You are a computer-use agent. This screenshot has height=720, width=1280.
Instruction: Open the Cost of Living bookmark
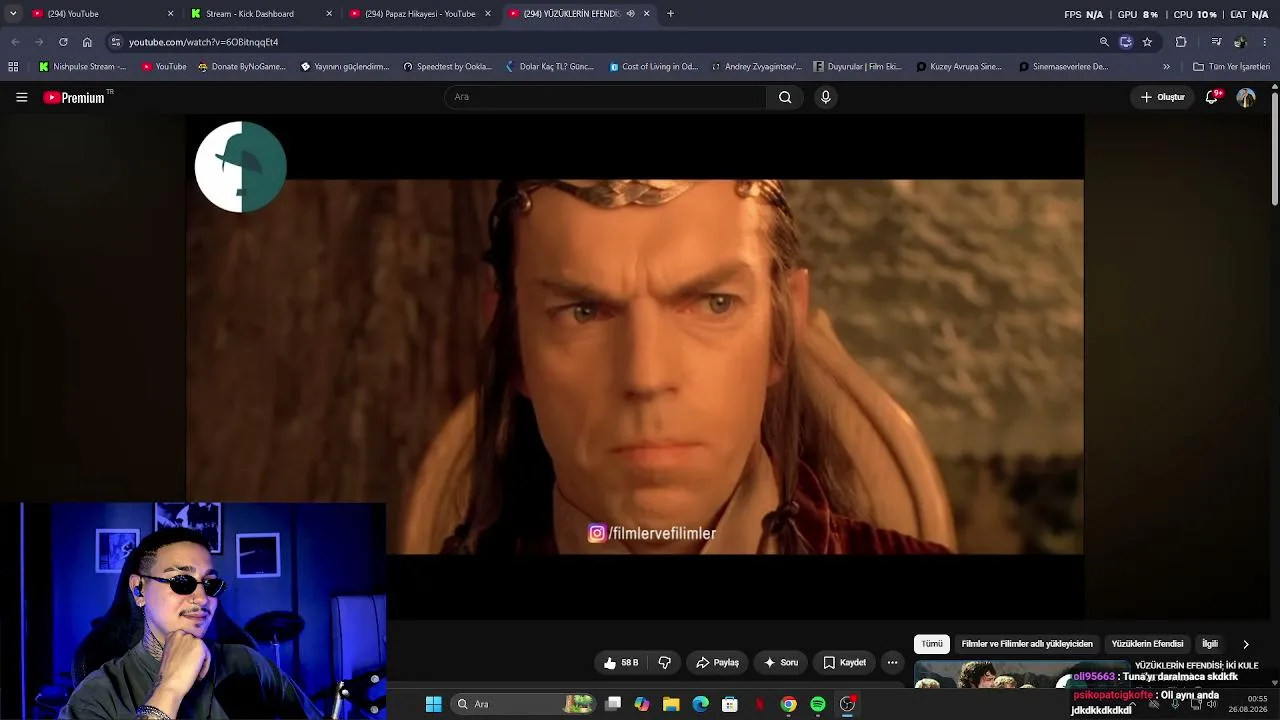click(654, 67)
